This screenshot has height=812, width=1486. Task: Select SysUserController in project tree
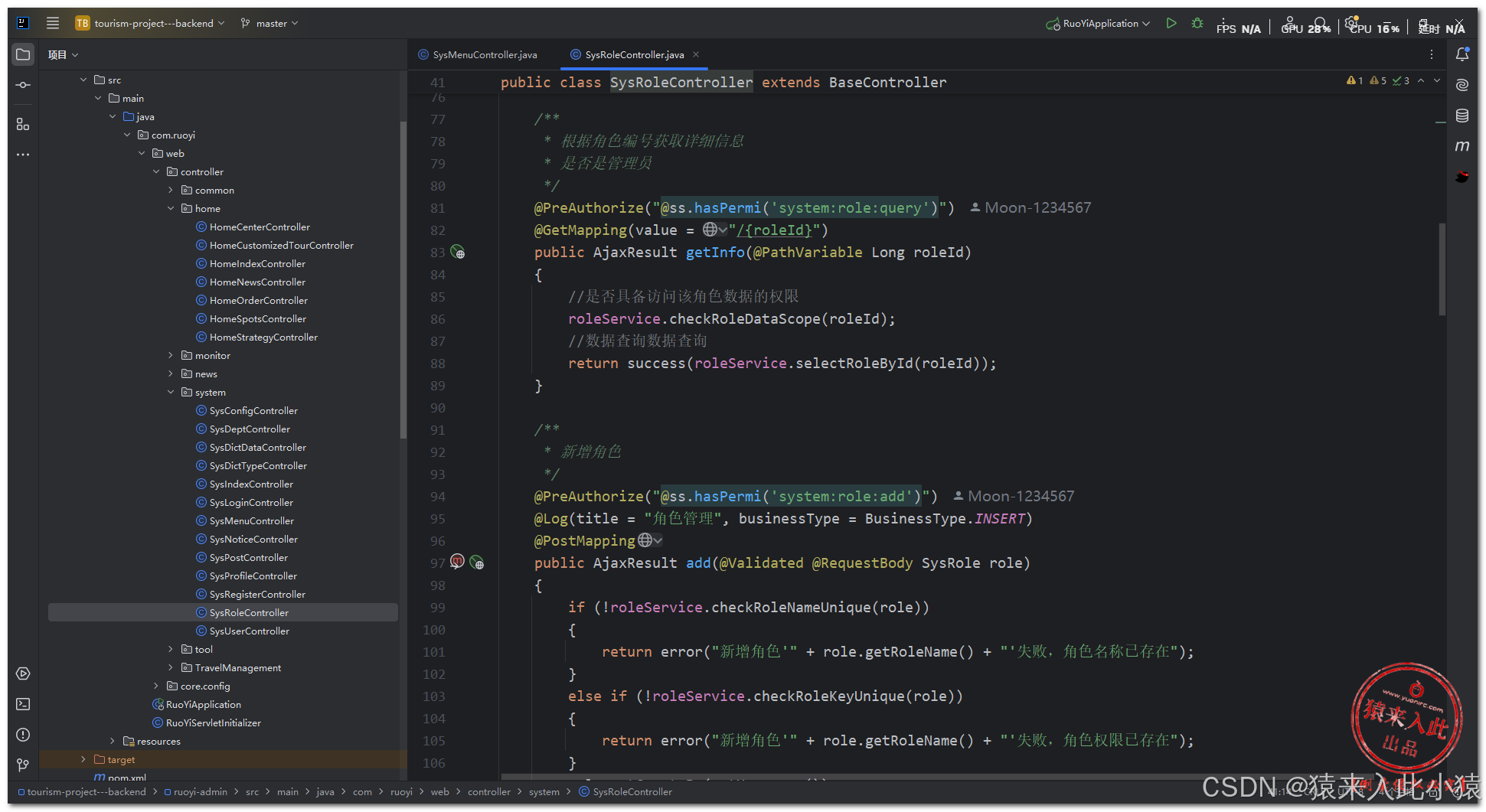(x=250, y=631)
